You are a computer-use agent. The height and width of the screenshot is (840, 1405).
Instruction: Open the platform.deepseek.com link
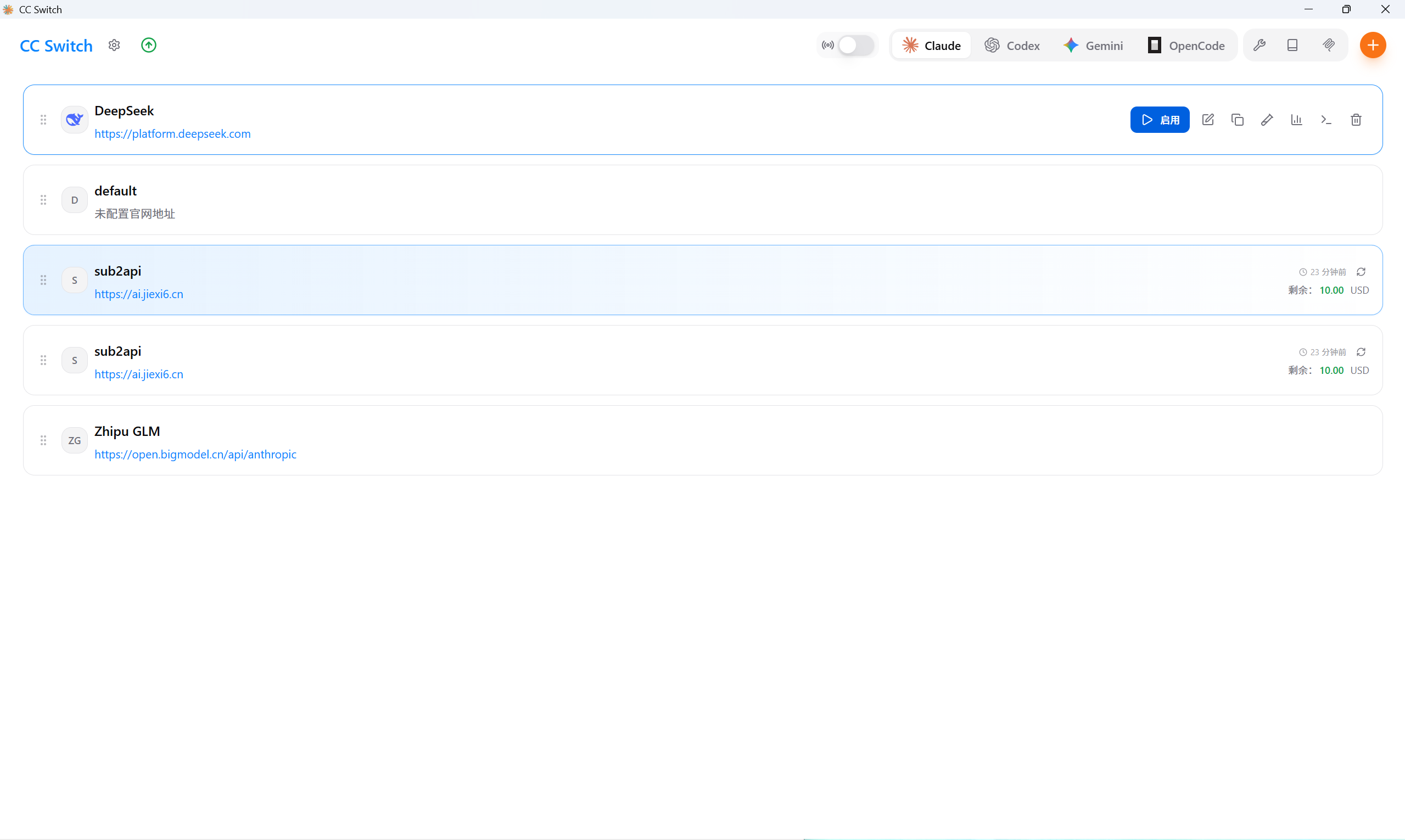coord(172,134)
